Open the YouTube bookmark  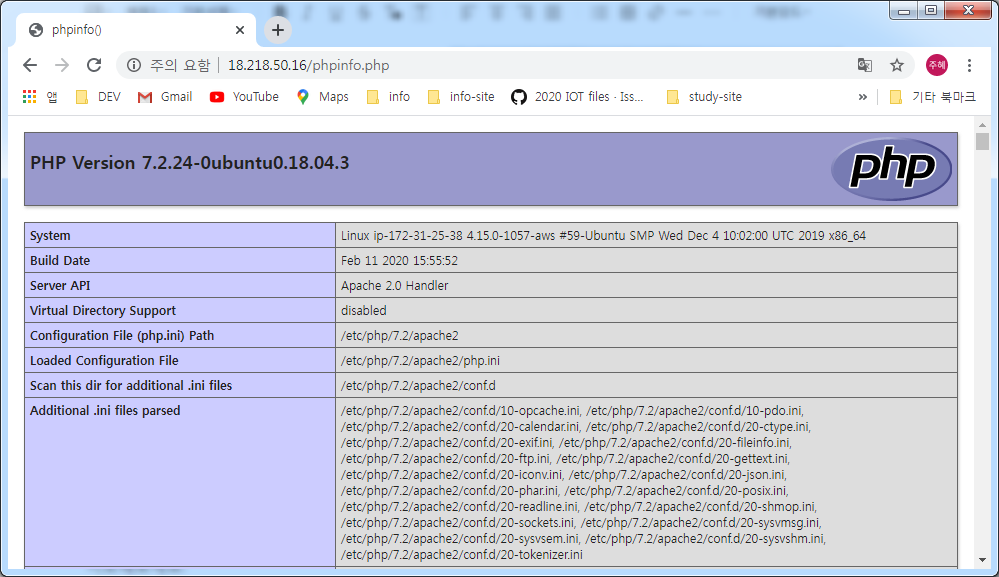(245, 97)
